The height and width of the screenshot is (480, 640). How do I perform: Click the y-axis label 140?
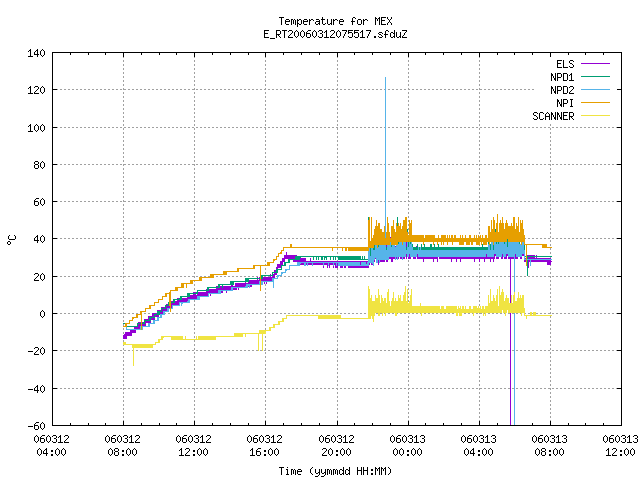(x=36, y=53)
